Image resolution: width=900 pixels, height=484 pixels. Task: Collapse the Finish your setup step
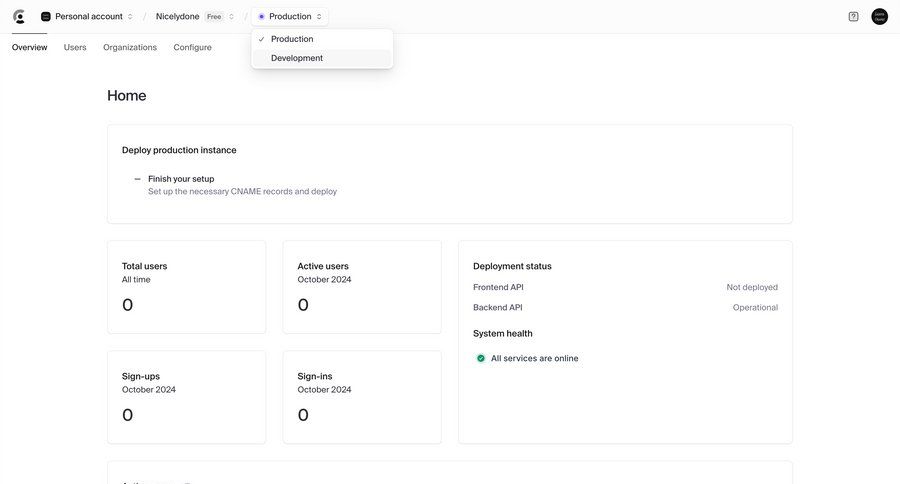point(137,179)
